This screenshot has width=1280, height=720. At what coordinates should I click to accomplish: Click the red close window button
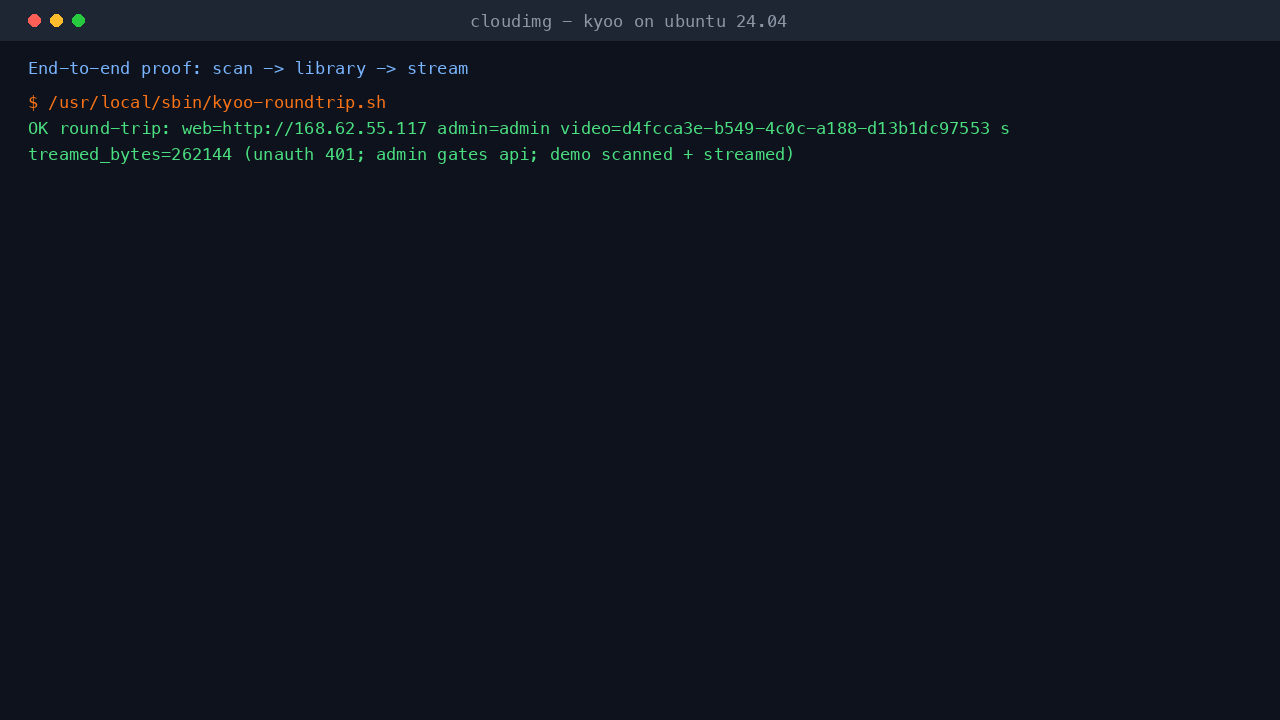pyautogui.click(x=35, y=20)
